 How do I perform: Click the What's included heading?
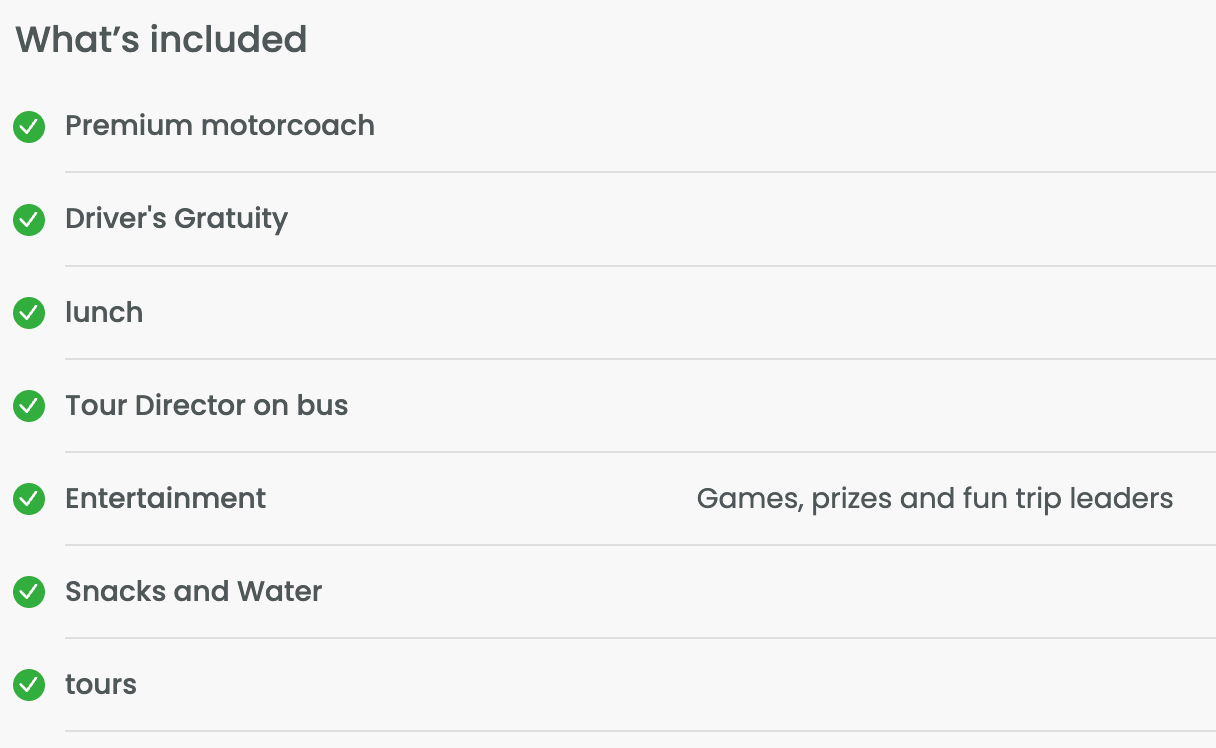[x=161, y=40]
